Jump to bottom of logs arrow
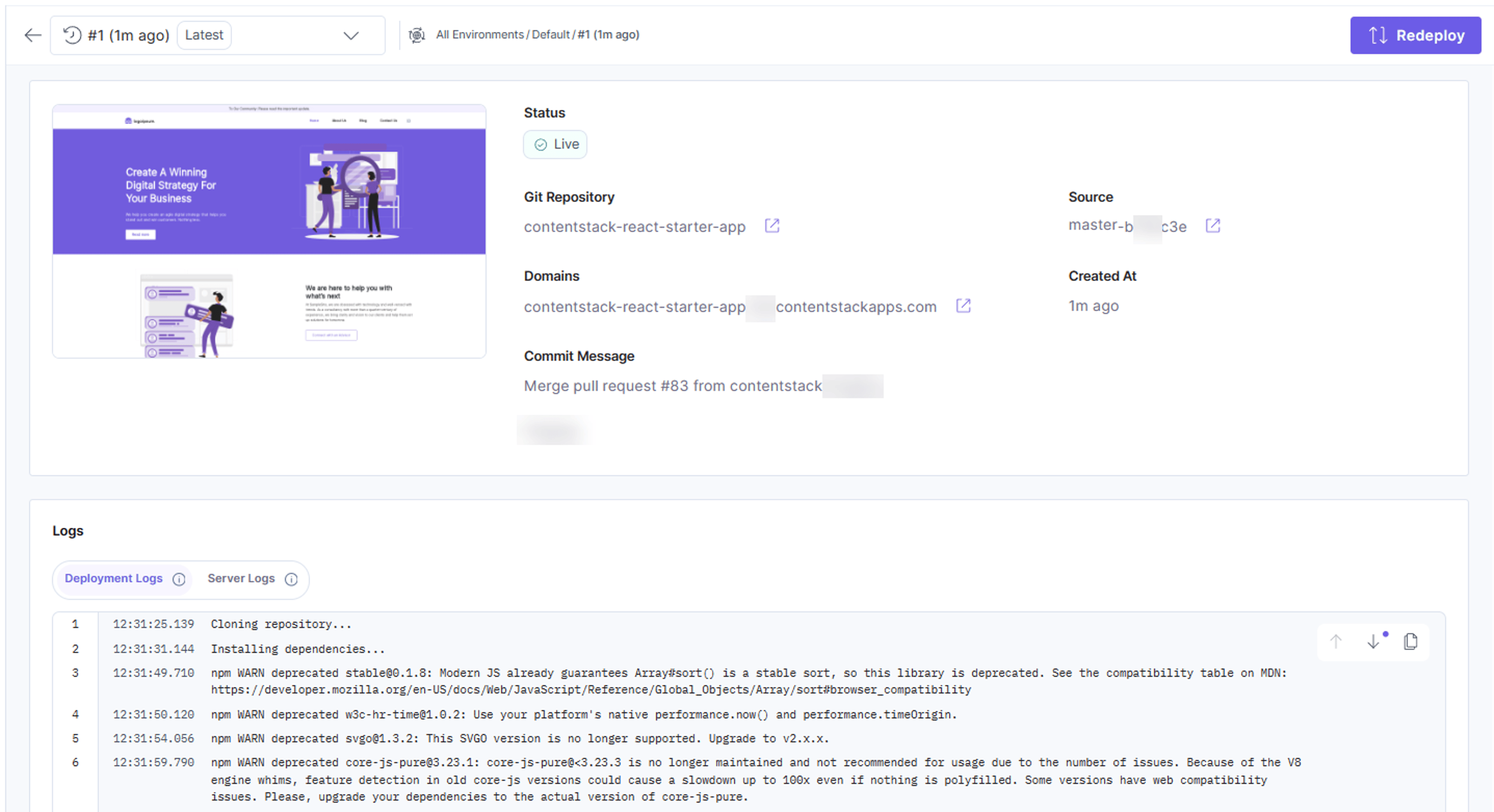Screen dimensions: 1494x812 coord(1373,642)
